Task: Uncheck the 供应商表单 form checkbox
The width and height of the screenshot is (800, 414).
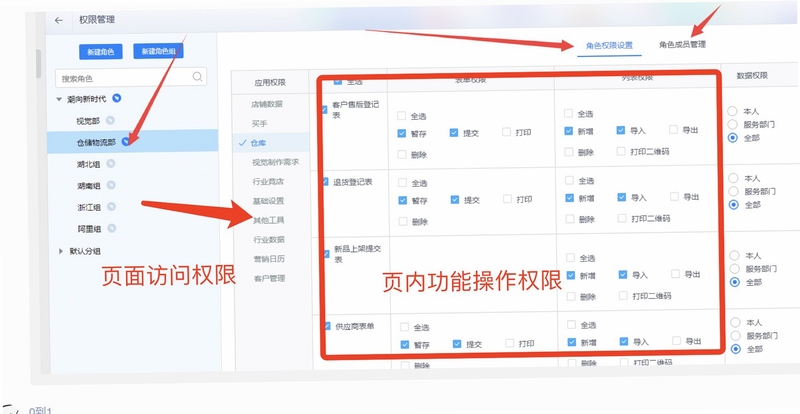Action: coord(327,326)
